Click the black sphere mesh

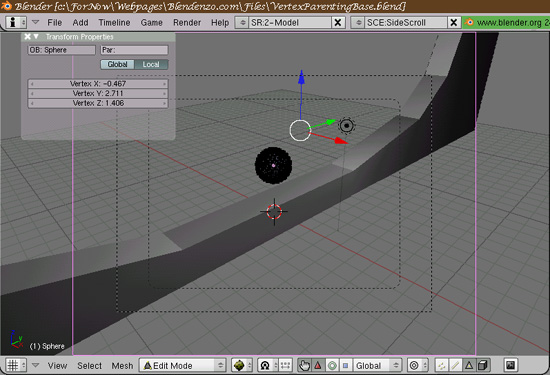click(273, 165)
